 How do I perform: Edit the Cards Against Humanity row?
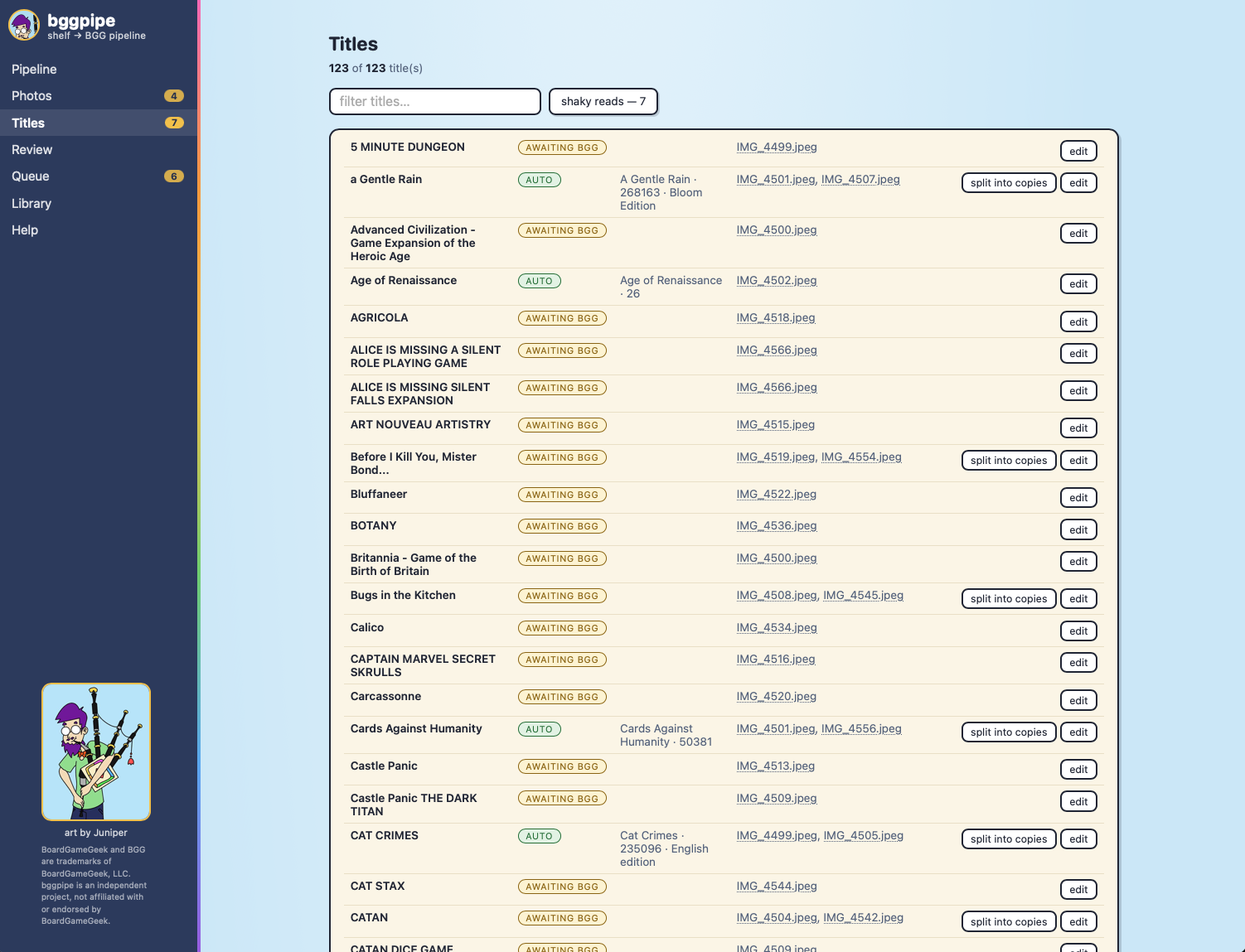pyautogui.click(x=1078, y=732)
